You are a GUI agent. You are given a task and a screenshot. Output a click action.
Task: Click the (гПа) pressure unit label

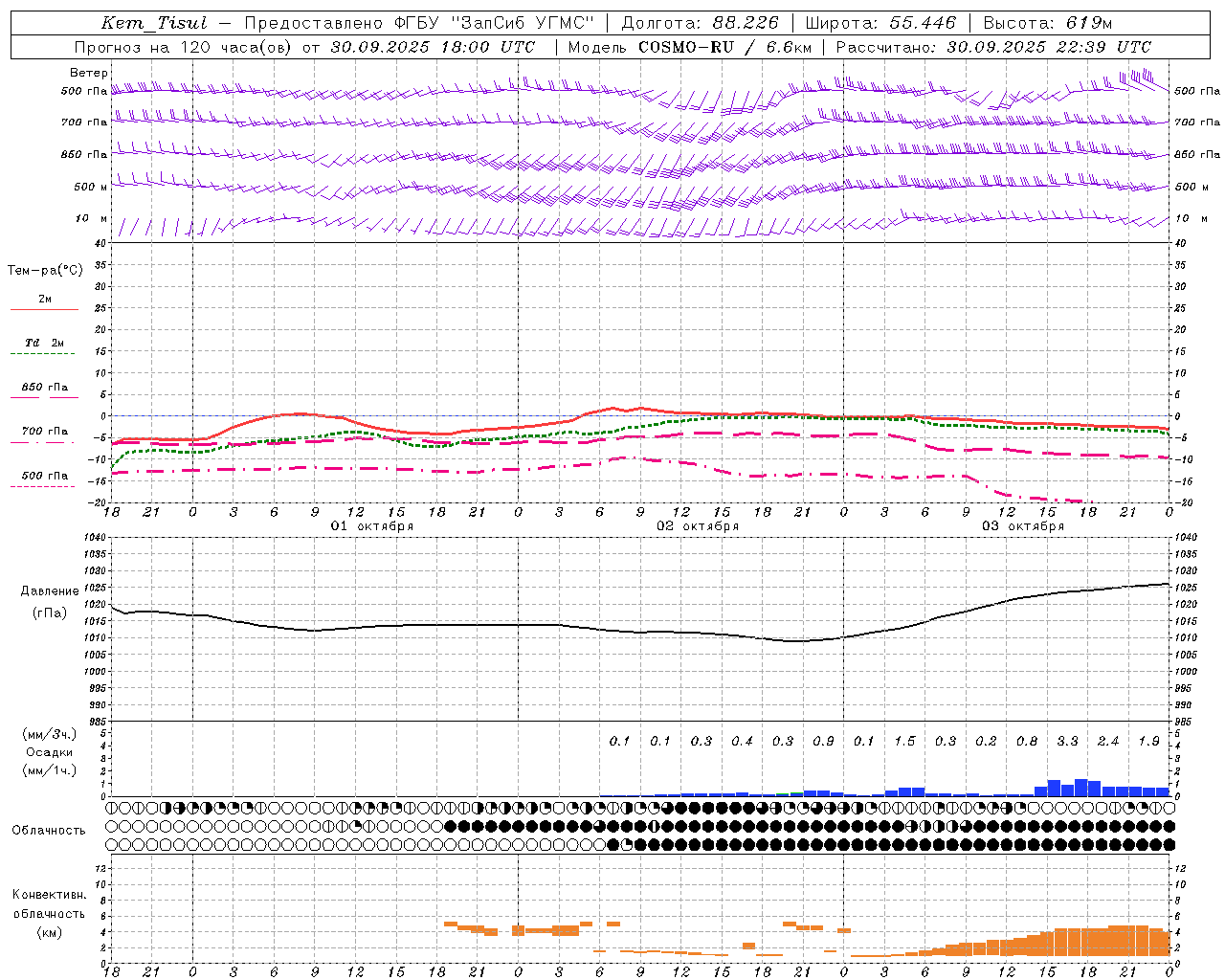tap(50, 613)
